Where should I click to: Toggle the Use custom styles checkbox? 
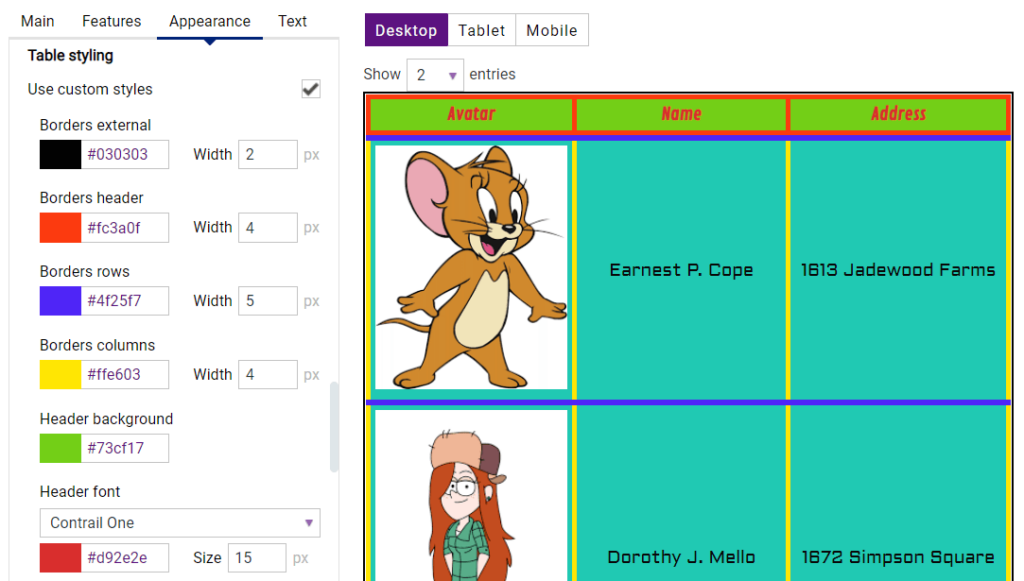coord(311,89)
